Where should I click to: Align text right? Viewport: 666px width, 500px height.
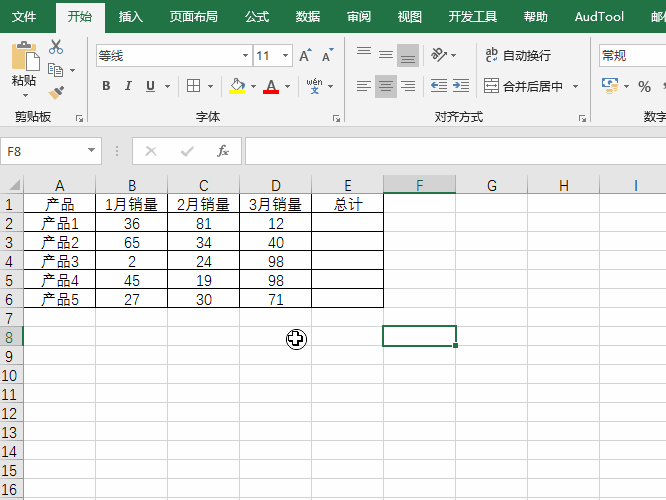(x=408, y=86)
